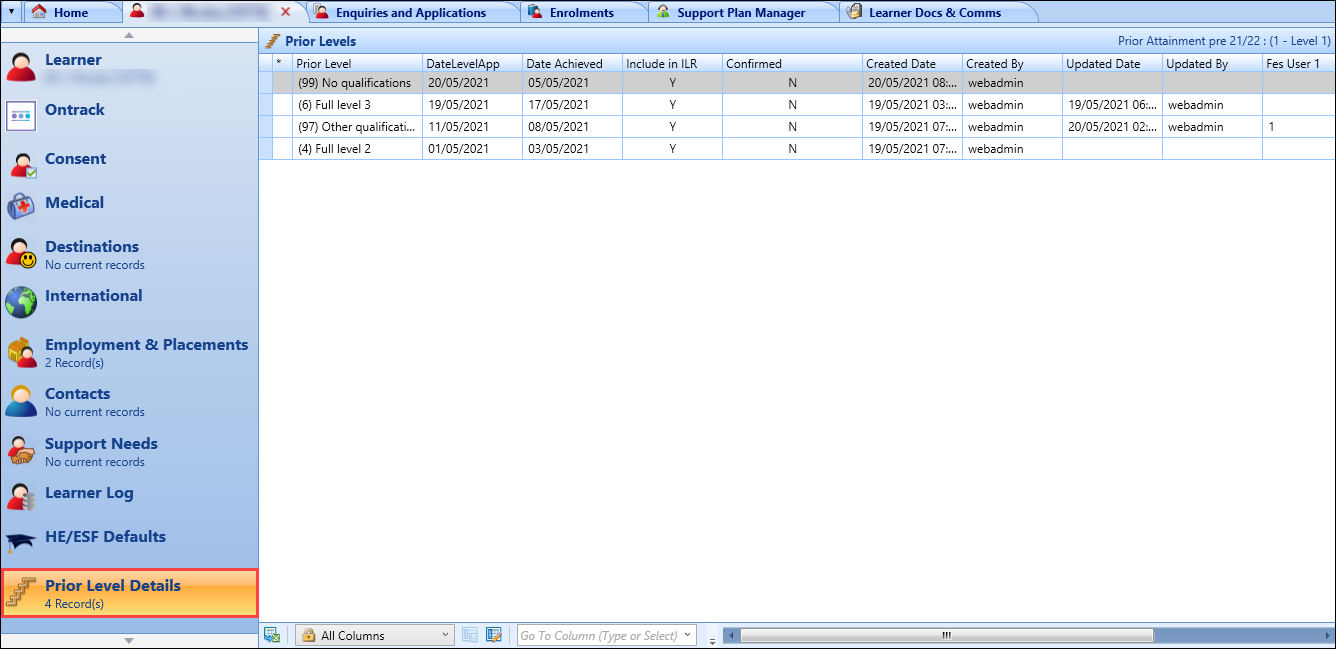Open the tab list dropdown arrow at top-left

coord(11,12)
